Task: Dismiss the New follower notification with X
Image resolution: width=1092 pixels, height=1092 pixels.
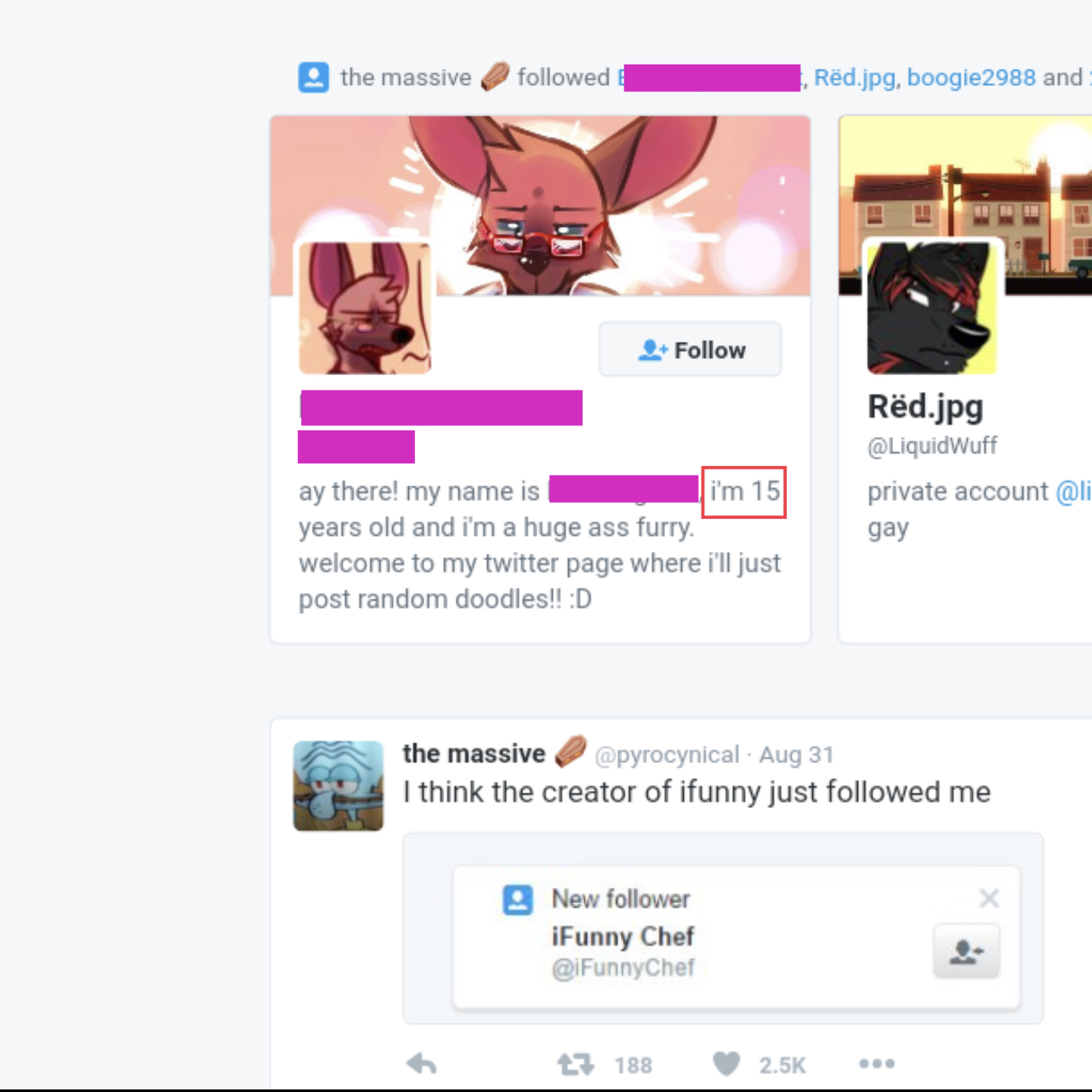Action: pyautogui.click(x=989, y=897)
